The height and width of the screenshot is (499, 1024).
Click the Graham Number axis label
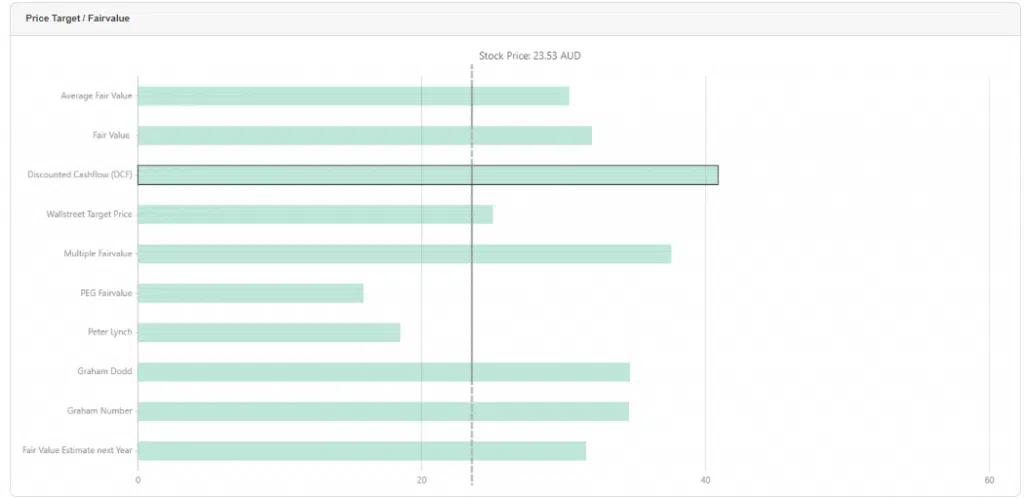(99, 411)
